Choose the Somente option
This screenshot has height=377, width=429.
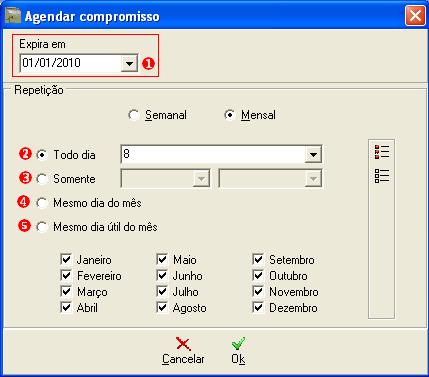pyautogui.click(x=42, y=179)
